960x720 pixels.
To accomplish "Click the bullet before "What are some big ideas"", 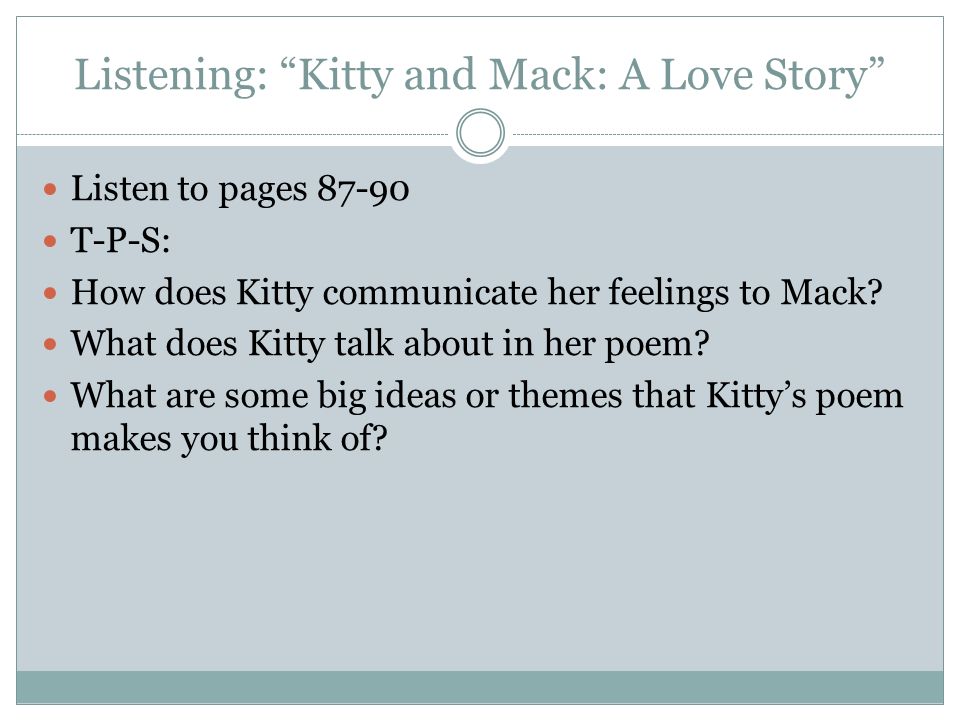I will click(50, 397).
